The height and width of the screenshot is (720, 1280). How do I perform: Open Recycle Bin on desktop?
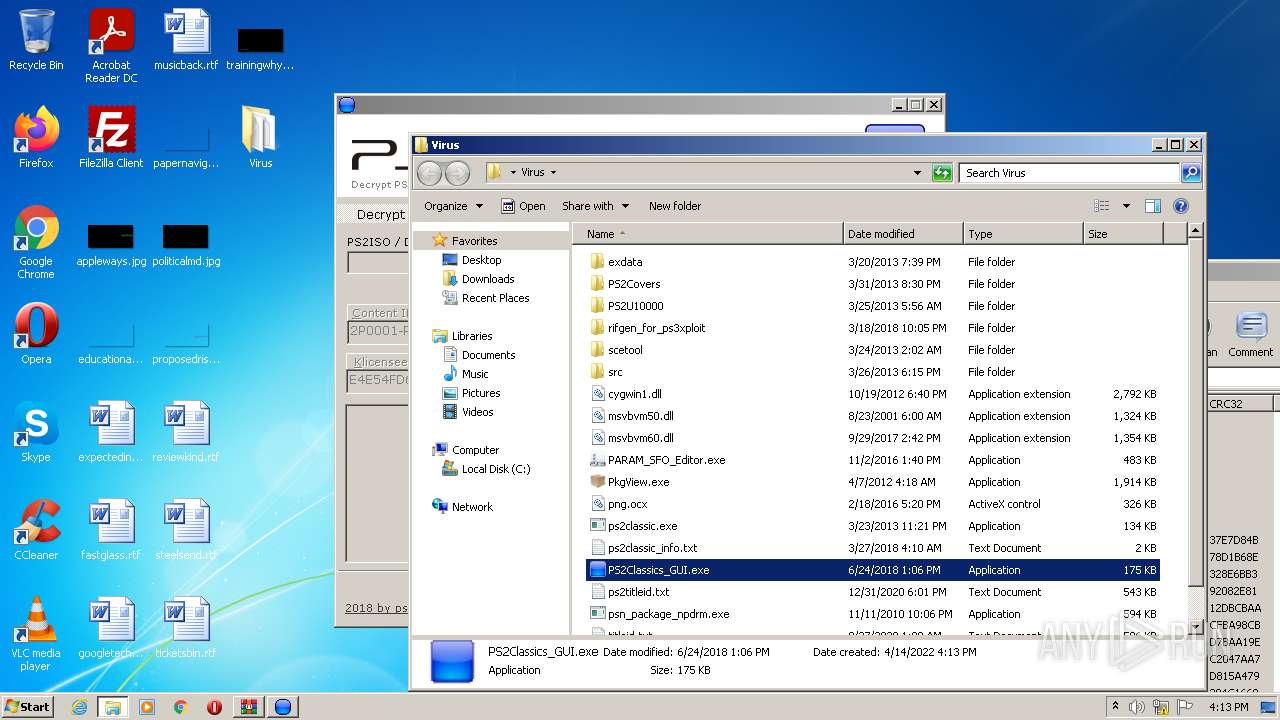click(x=36, y=40)
